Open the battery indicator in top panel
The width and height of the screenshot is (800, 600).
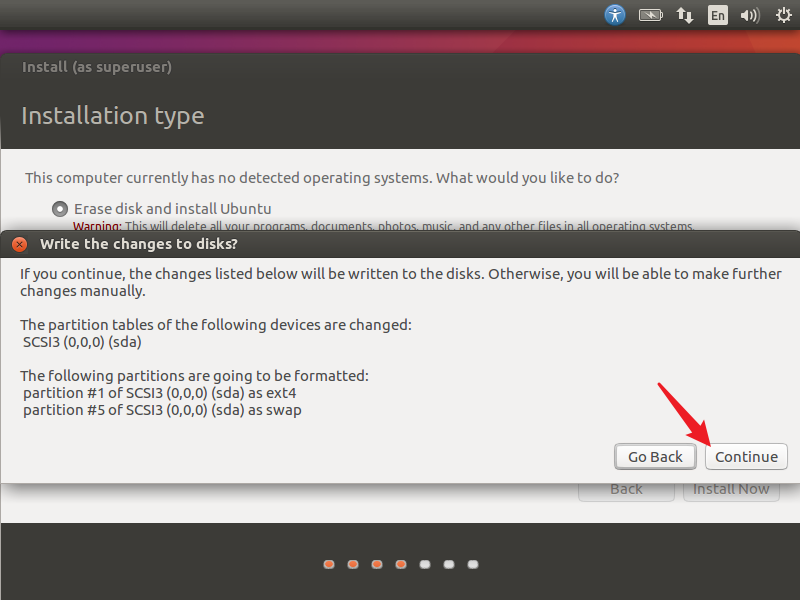(x=651, y=15)
